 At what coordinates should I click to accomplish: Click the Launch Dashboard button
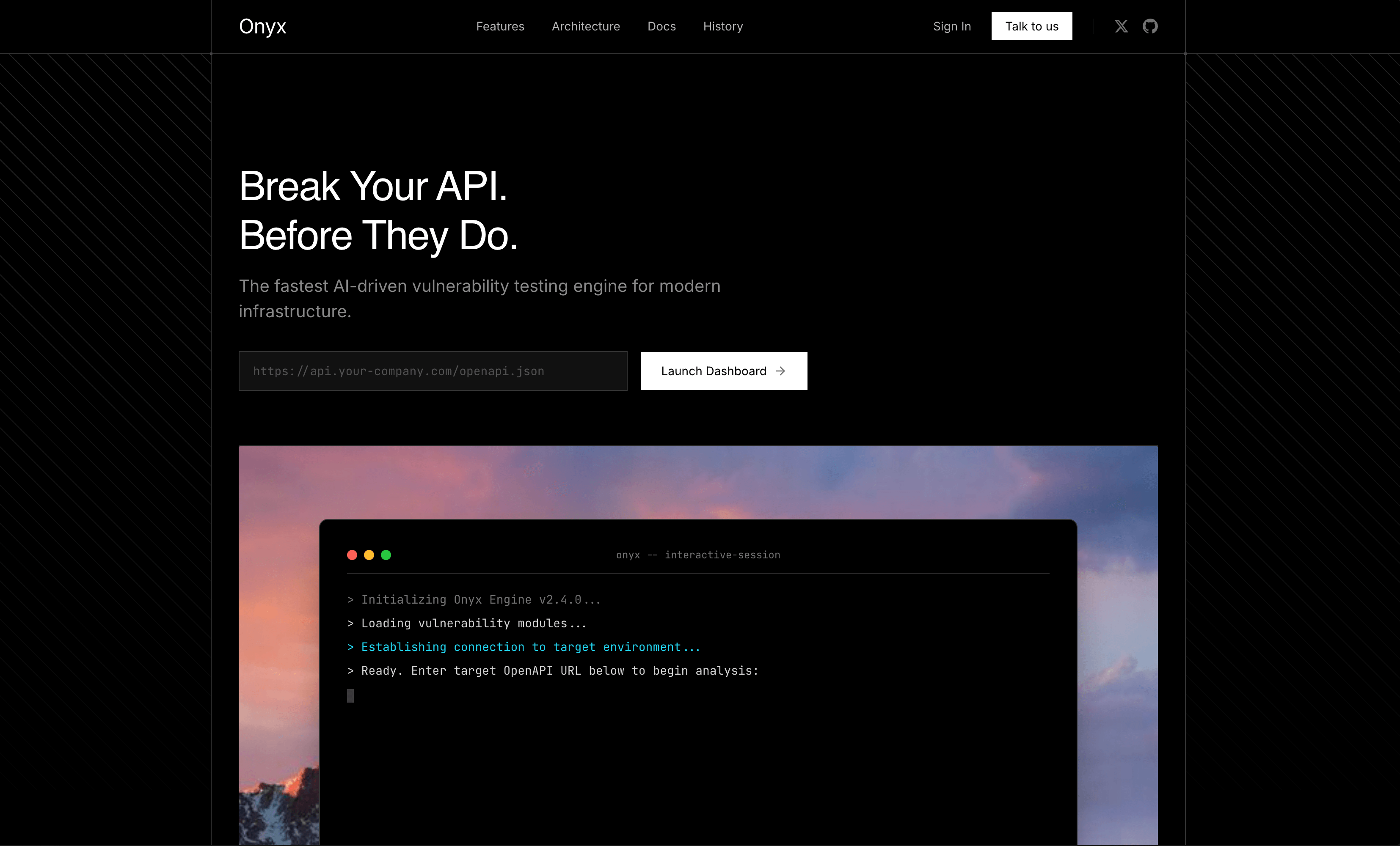pyautogui.click(x=724, y=371)
